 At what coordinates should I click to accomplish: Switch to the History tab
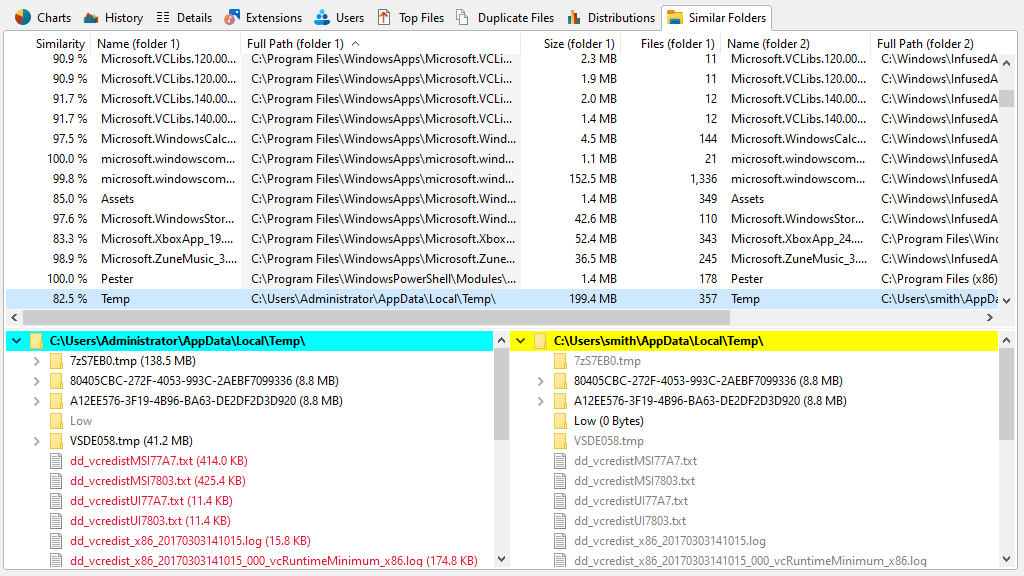click(x=114, y=18)
